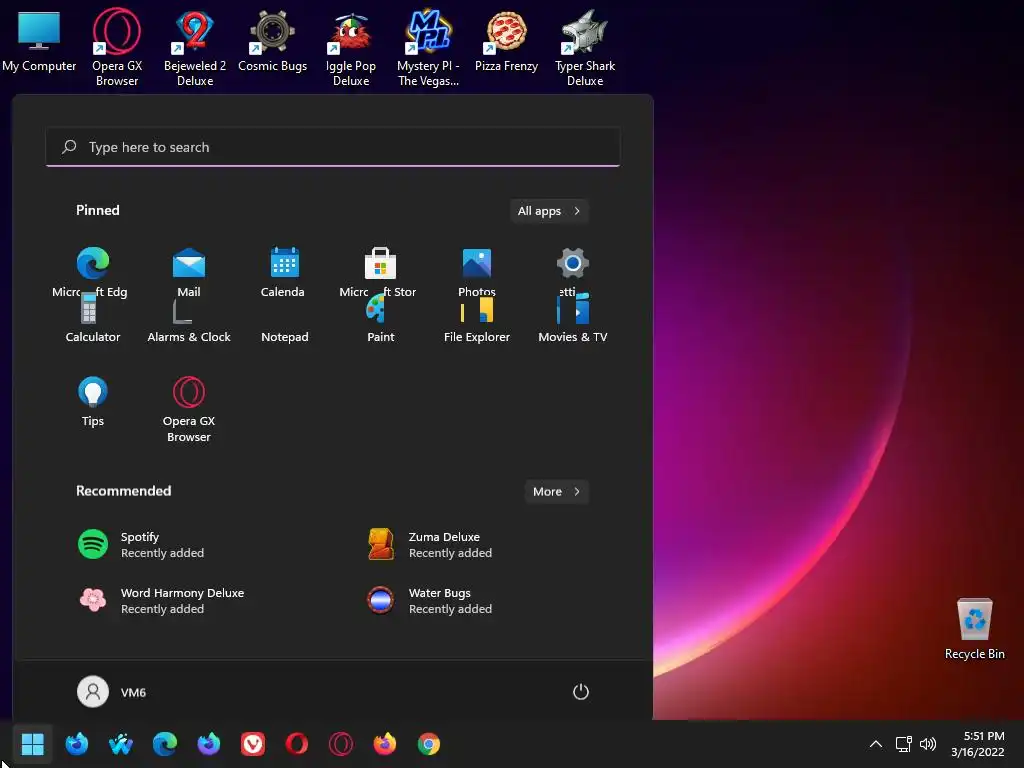Click the Start button on taskbar
This screenshot has height=768, width=1024.
[x=32, y=744]
